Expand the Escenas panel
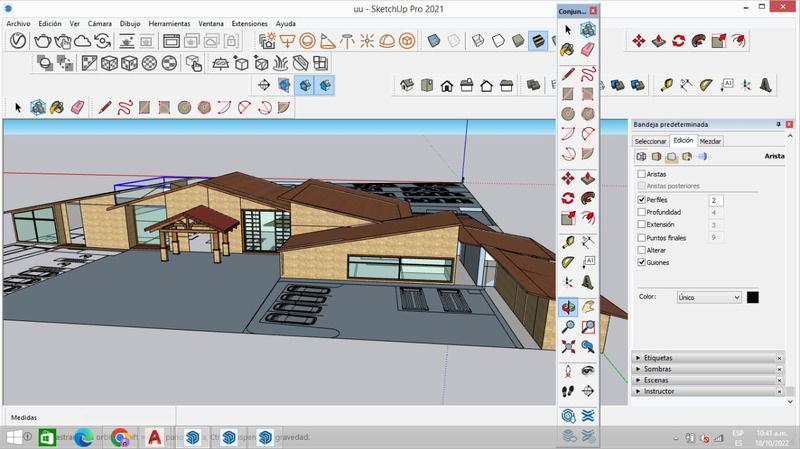 [707, 380]
